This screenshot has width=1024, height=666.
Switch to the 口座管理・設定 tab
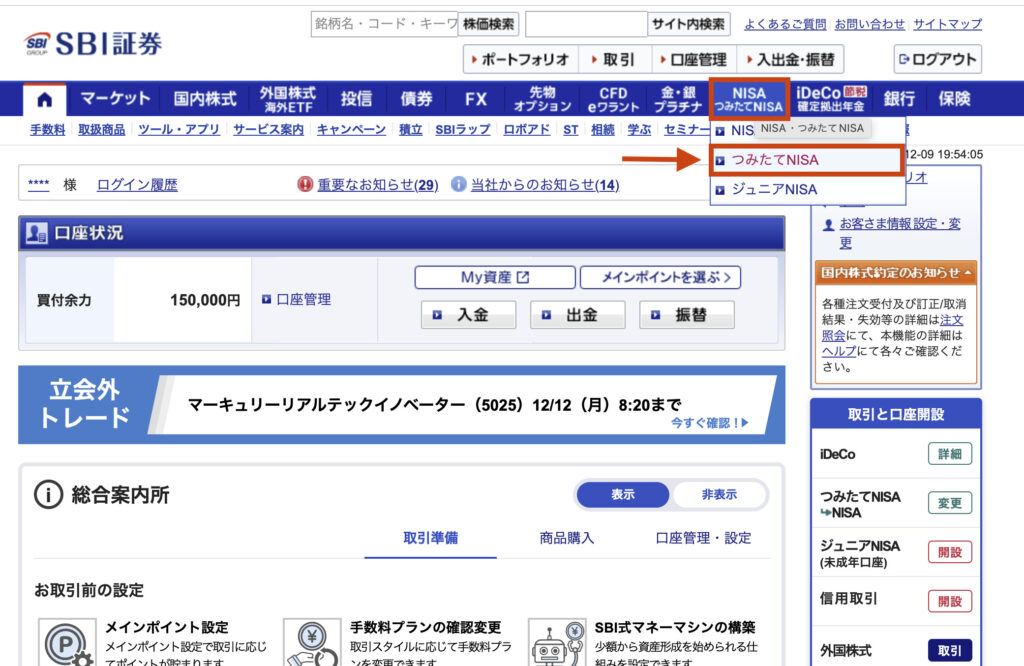click(x=703, y=538)
